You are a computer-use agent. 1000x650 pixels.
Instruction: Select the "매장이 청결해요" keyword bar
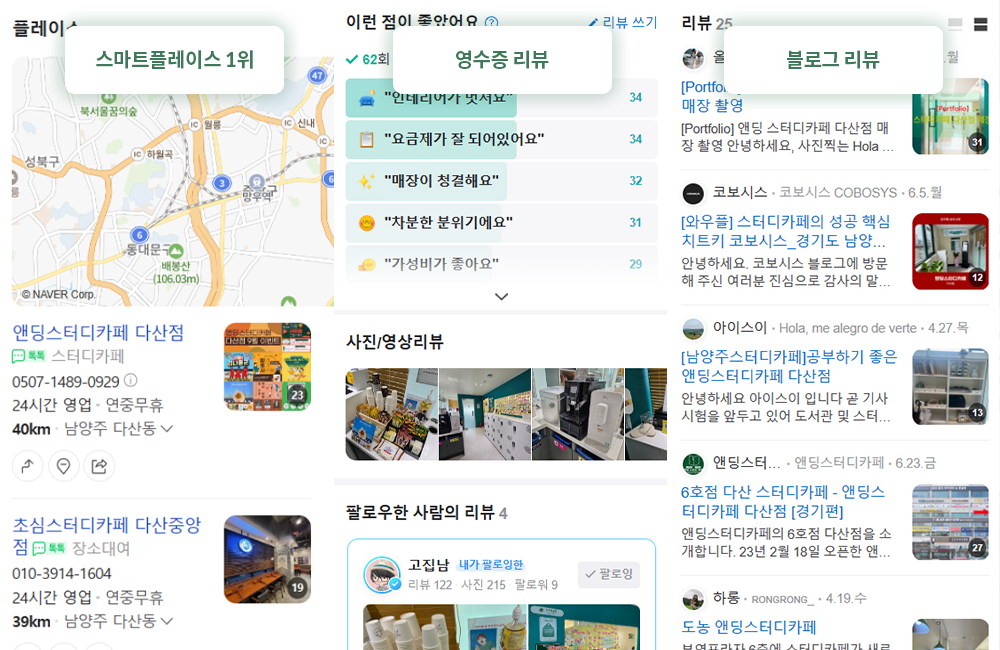click(501, 181)
